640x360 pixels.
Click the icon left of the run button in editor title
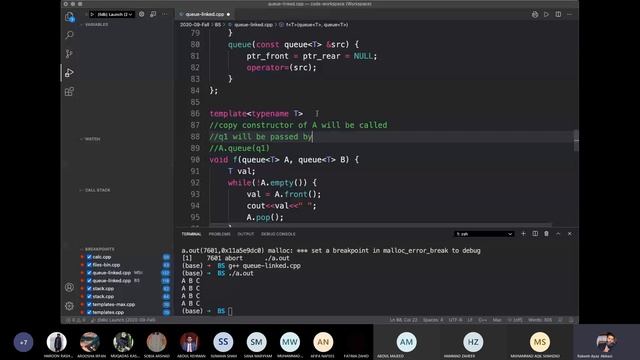[535, 14]
